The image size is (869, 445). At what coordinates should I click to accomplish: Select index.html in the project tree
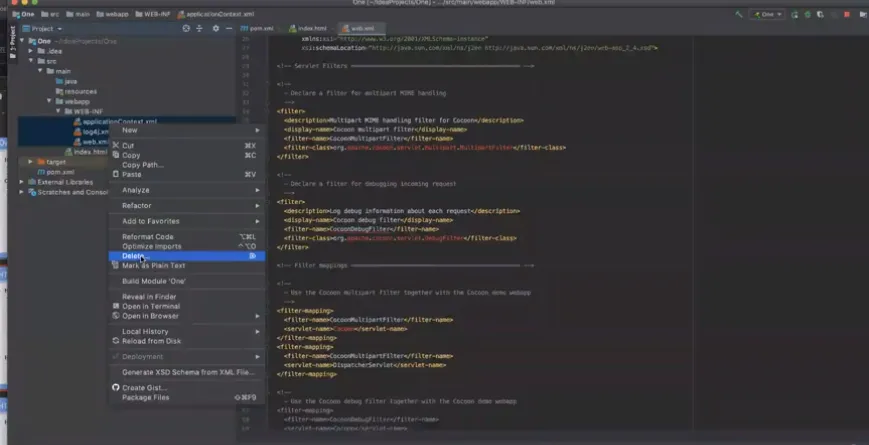click(86, 152)
